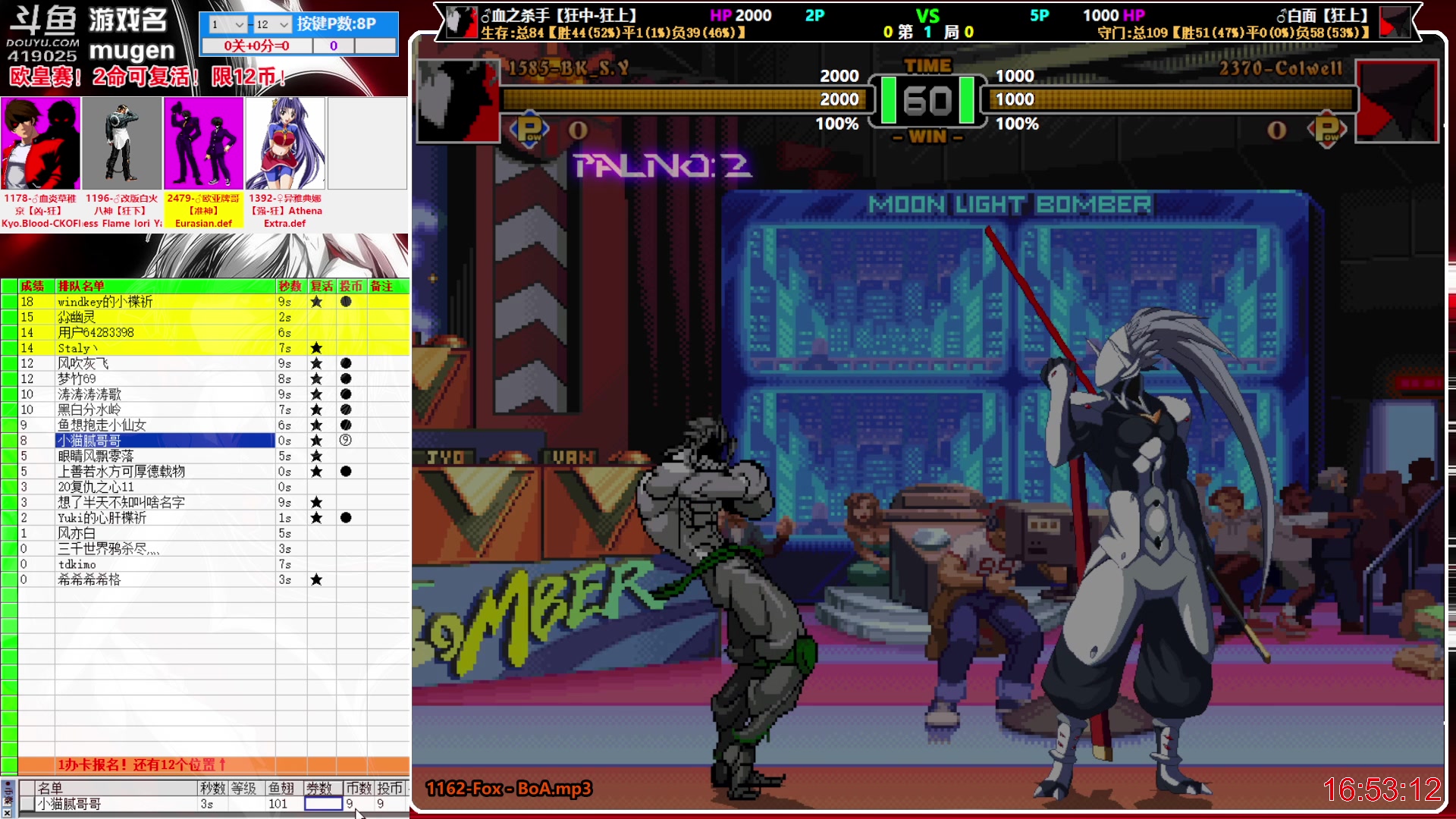Open the '12' end-range dropdown
Viewport: 1456px width, 819px height.
(x=284, y=24)
